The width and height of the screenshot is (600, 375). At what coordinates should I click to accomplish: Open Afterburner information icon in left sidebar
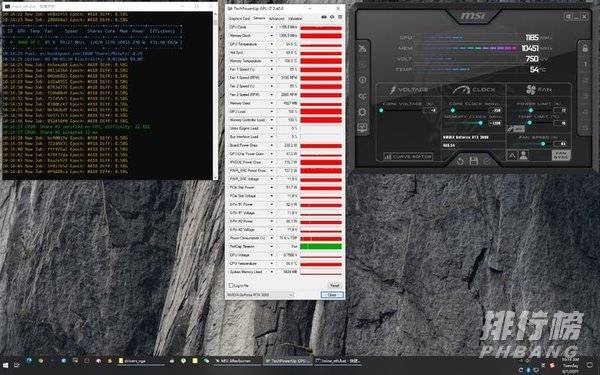coord(362,80)
